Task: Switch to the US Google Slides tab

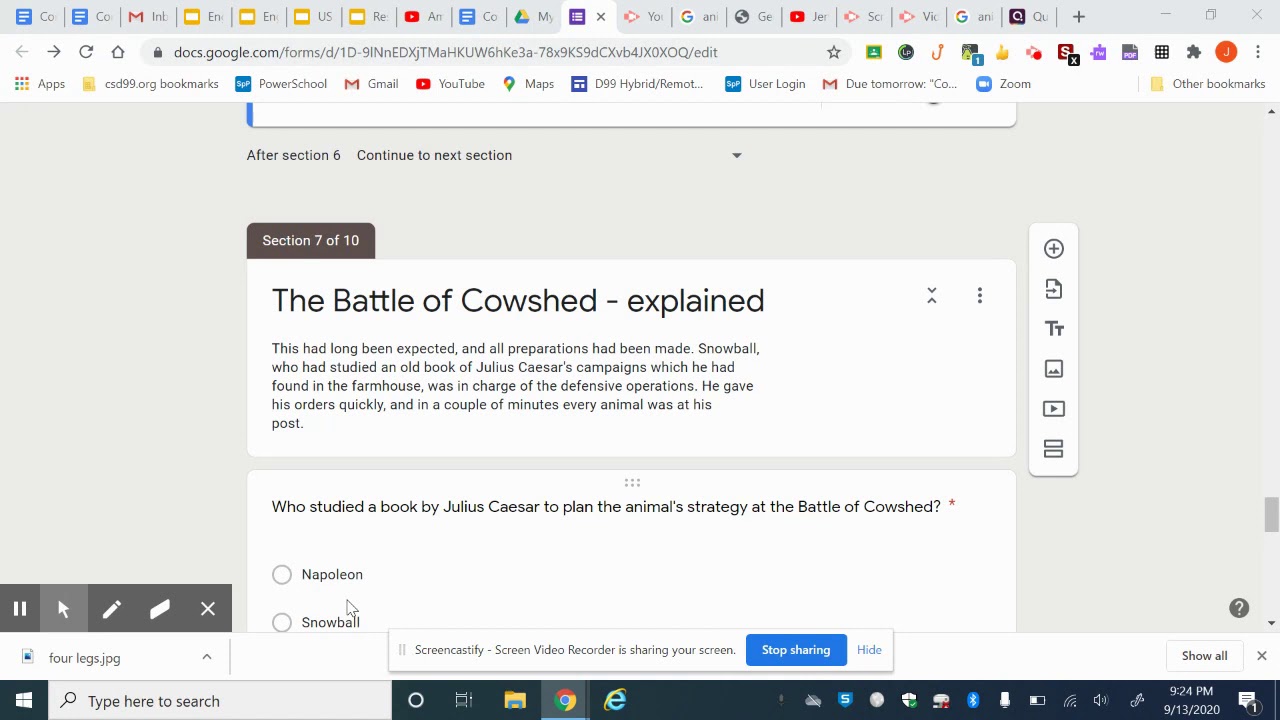Action: pyautogui.click(x=313, y=17)
